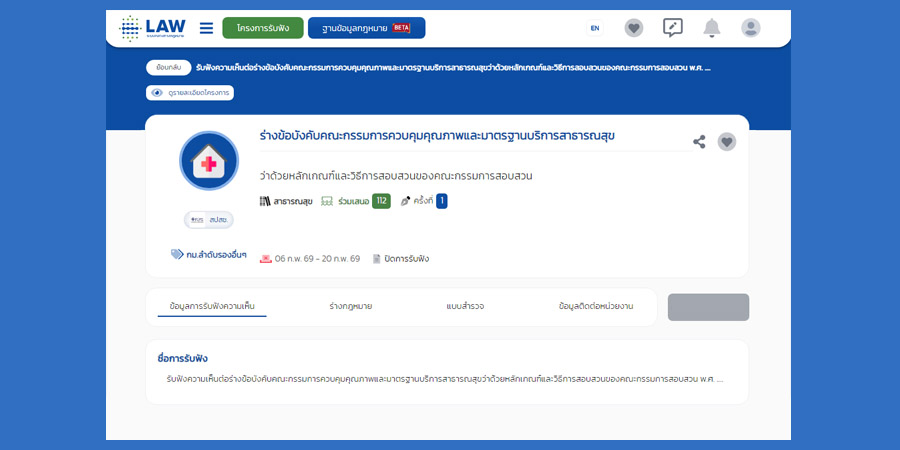900x450 pixels.
Task: Share this draft regulation
Action: (699, 142)
